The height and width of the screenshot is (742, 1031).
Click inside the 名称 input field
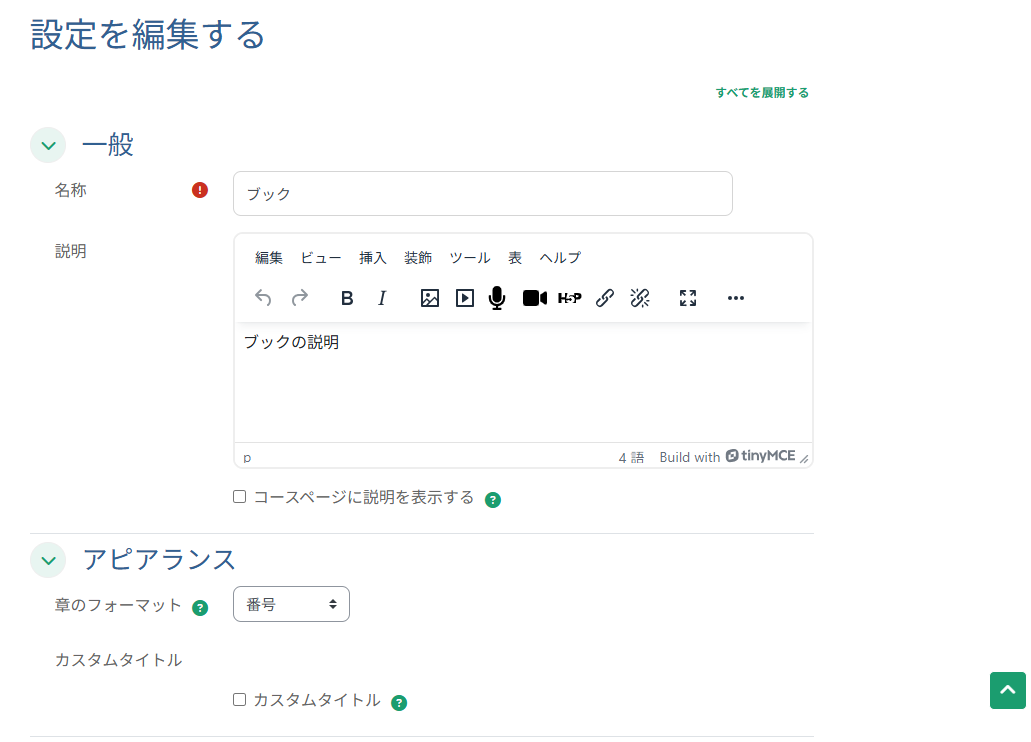[482, 193]
